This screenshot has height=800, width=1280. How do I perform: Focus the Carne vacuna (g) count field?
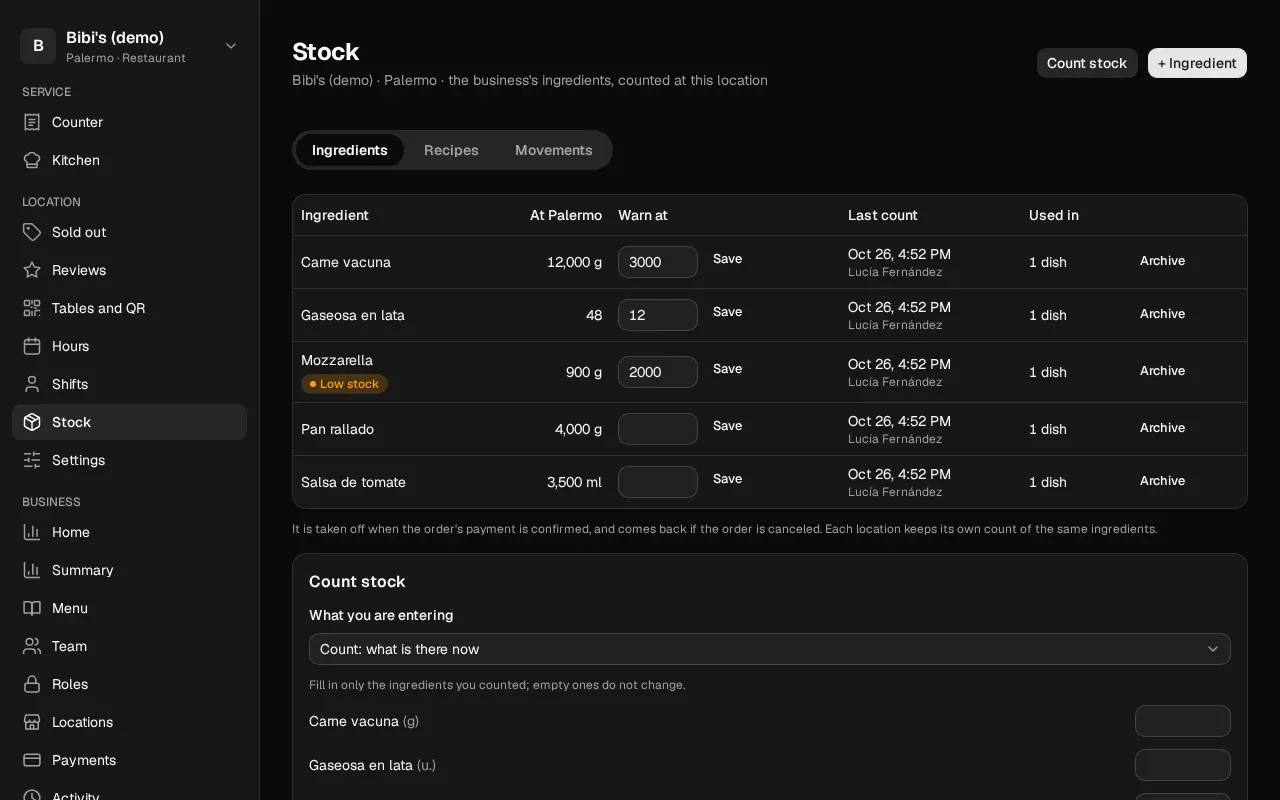click(x=1183, y=721)
